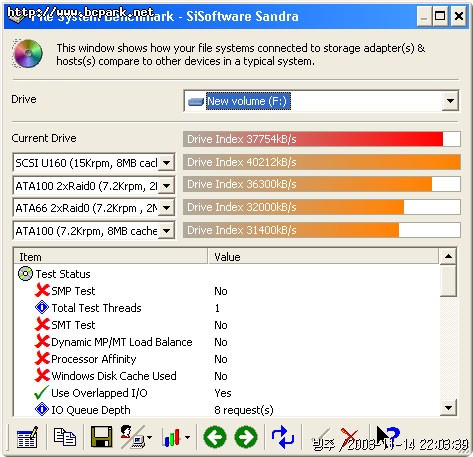Open the arrow next to bar chart icon
The height and width of the screenshot is (457, 473).
click(187, 437)
